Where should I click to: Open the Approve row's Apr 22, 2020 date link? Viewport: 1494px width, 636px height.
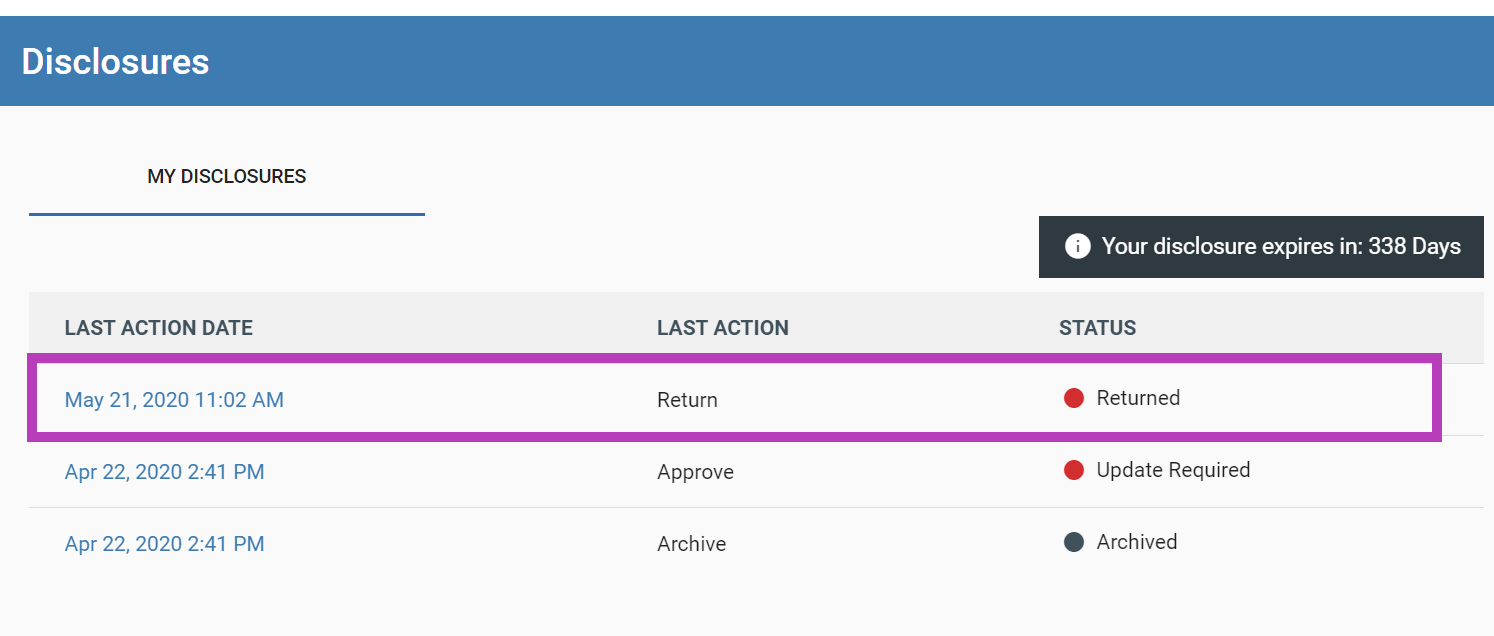tap(164, 472)
